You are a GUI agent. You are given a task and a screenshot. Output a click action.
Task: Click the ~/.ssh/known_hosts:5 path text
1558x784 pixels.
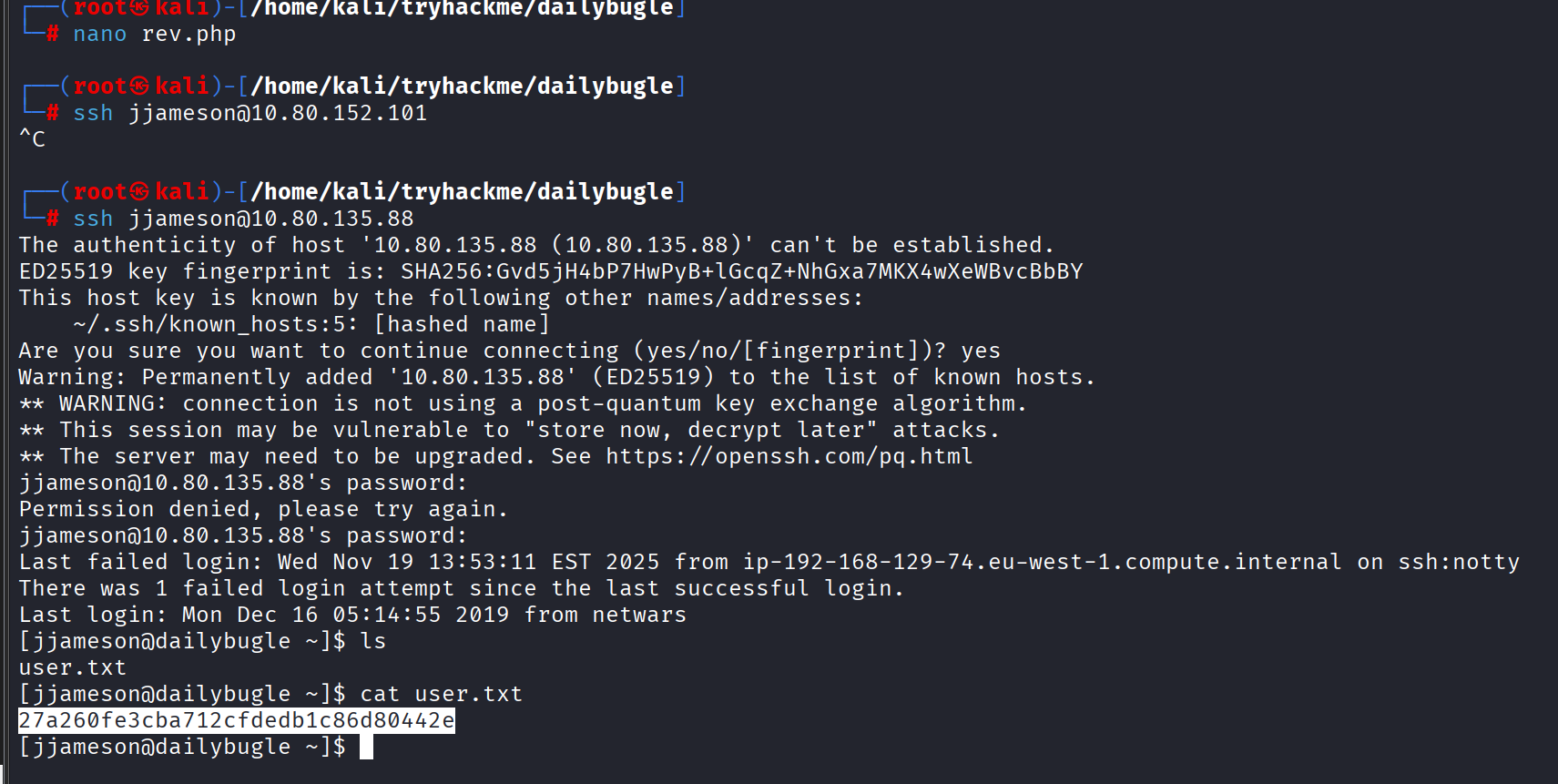point(217,324)
